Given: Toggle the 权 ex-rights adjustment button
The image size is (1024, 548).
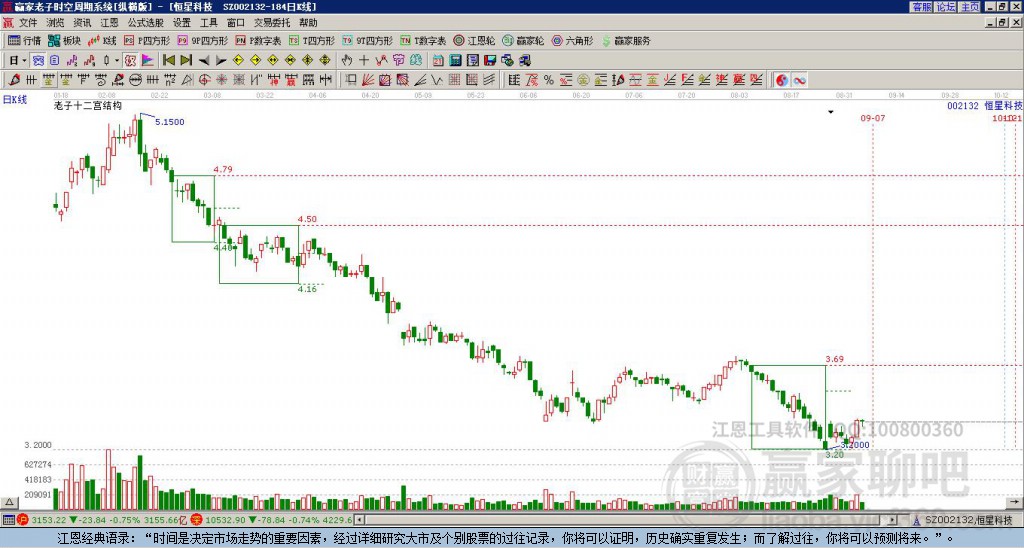Looking at the screenshot, I should click(x=130, y=60).
